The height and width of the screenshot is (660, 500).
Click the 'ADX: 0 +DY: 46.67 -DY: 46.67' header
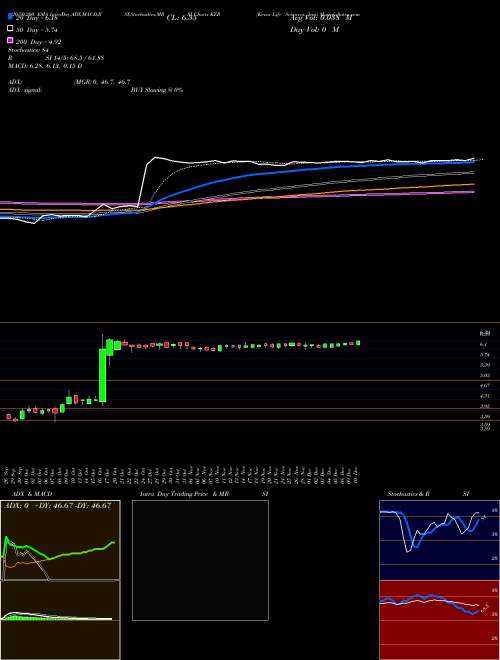coord(57,506)
